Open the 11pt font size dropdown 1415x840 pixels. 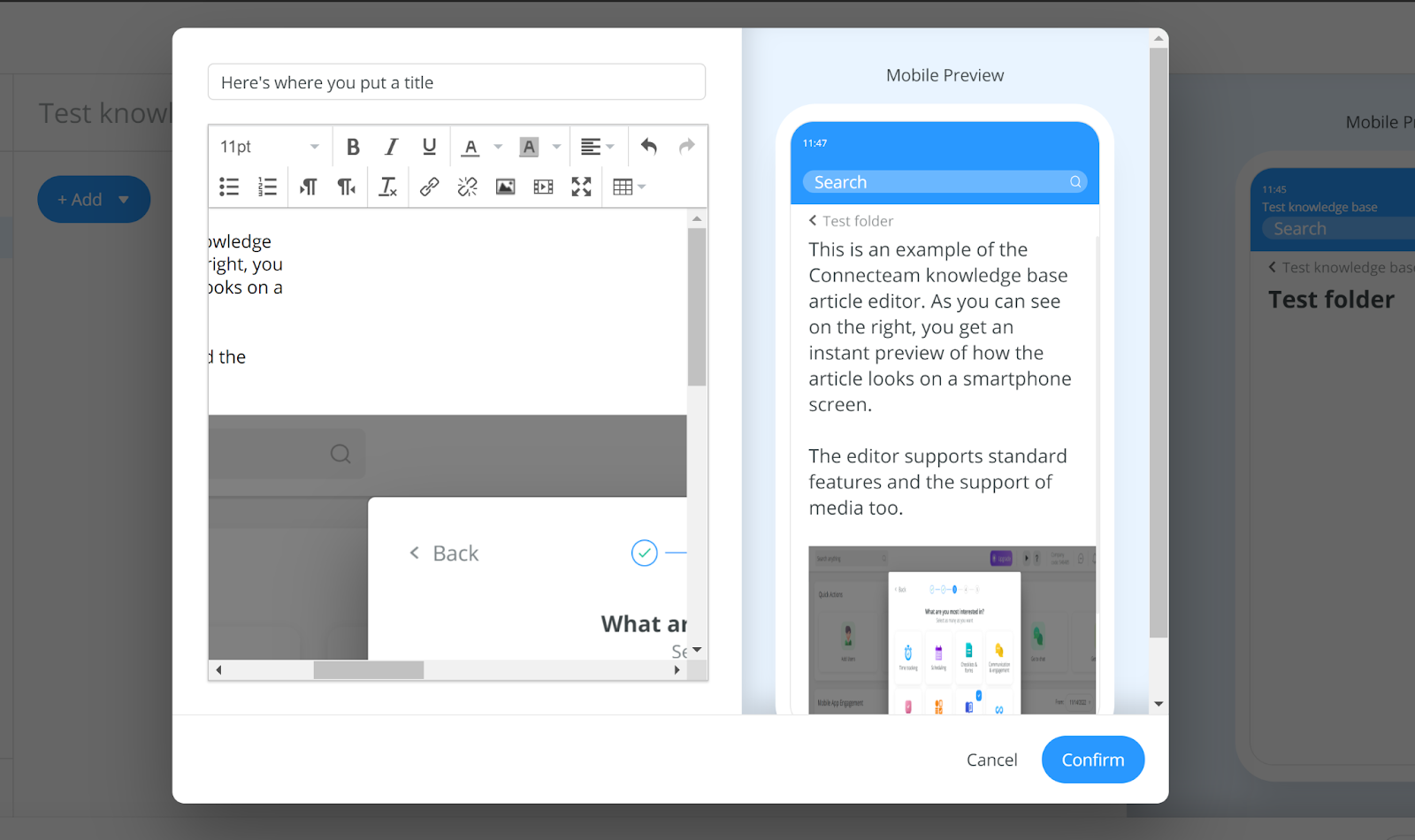269,147
